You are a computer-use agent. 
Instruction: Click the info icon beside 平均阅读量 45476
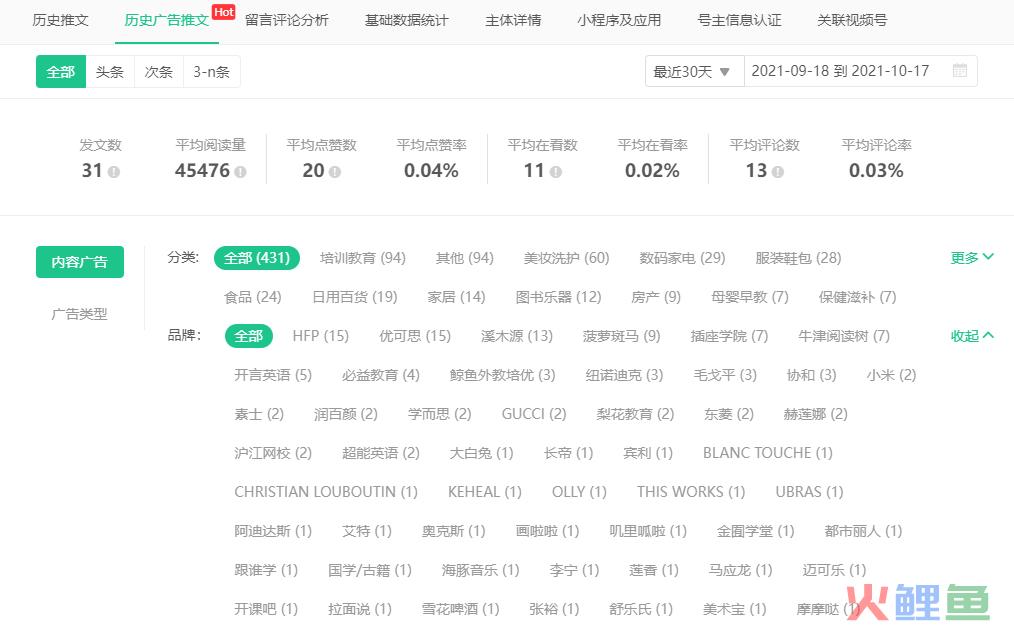[x=240, y=172]
